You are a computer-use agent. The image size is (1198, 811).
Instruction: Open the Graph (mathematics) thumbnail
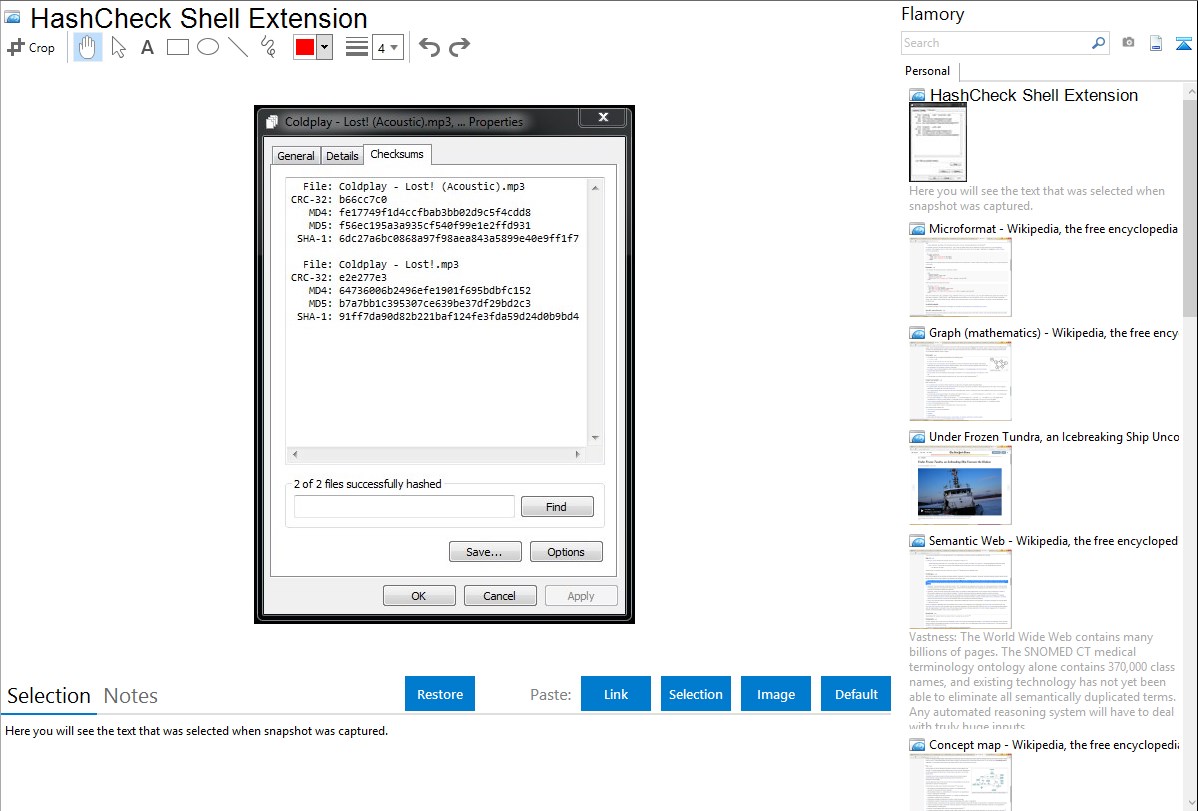(960, 381)
